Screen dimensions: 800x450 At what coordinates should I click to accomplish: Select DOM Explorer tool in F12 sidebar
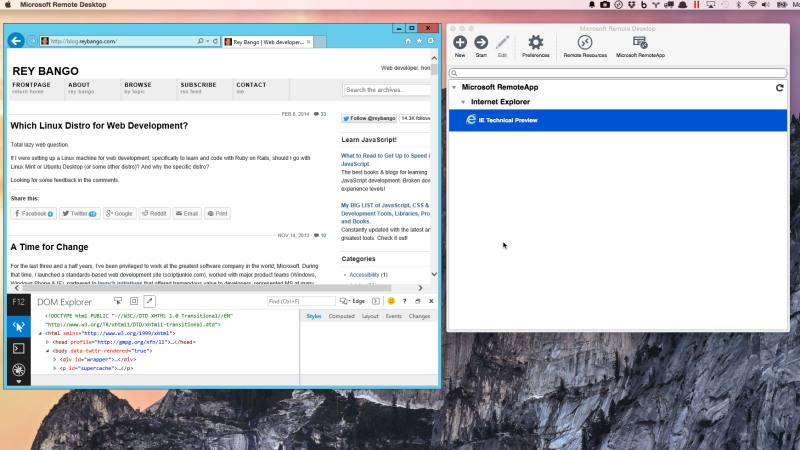click(x=18, y=326)
